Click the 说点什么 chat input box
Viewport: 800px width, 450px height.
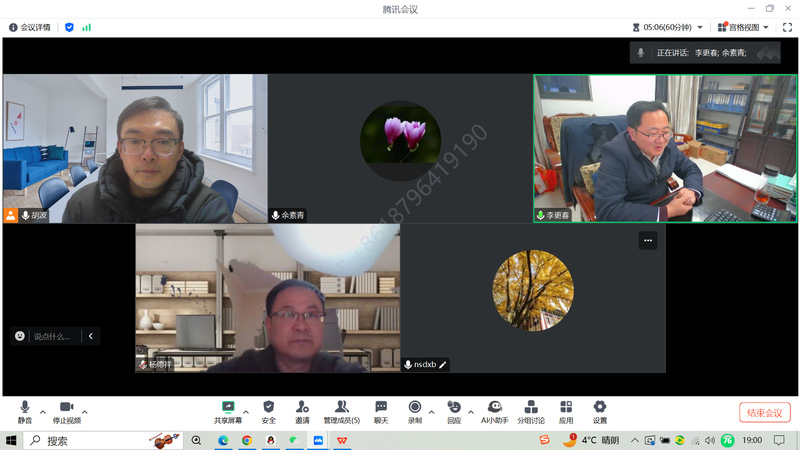52,336
